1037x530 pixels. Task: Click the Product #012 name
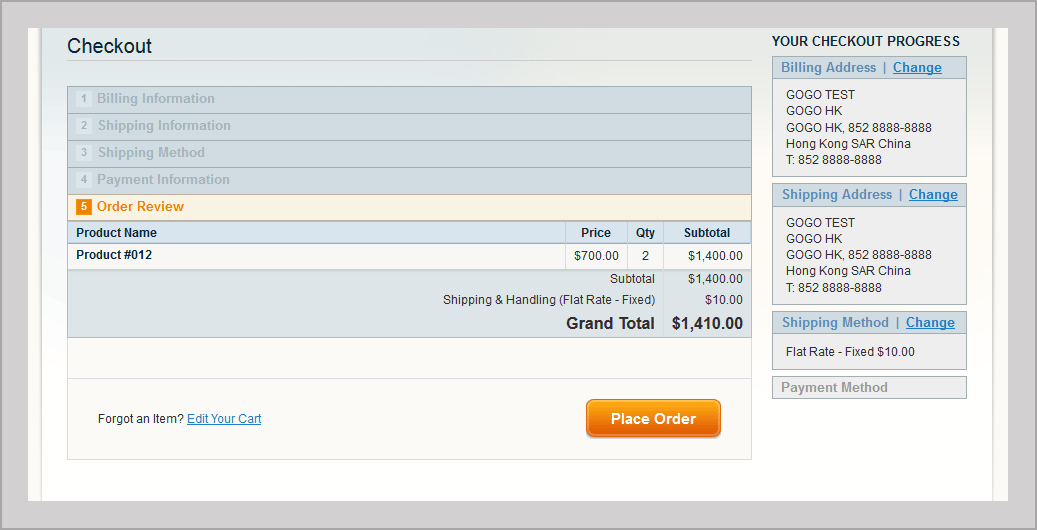click(x=114, y=255)
